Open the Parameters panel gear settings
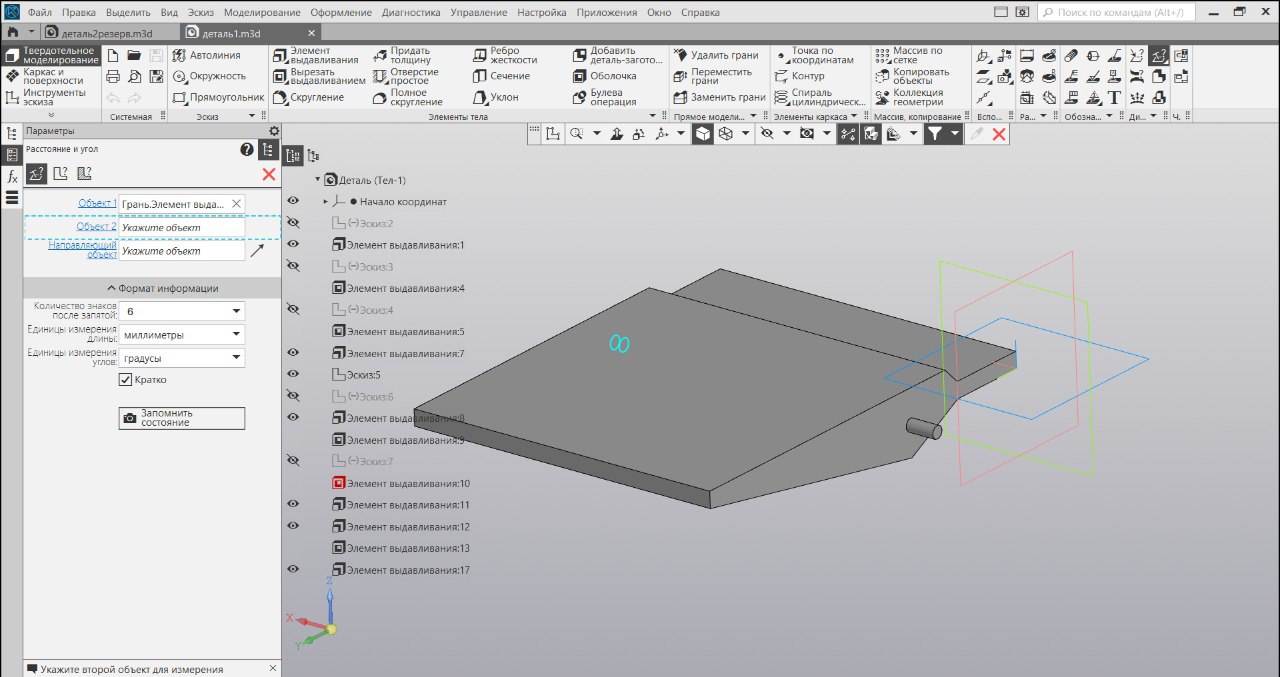Screen dimensions: 1280x677 (x=274, y=131)
